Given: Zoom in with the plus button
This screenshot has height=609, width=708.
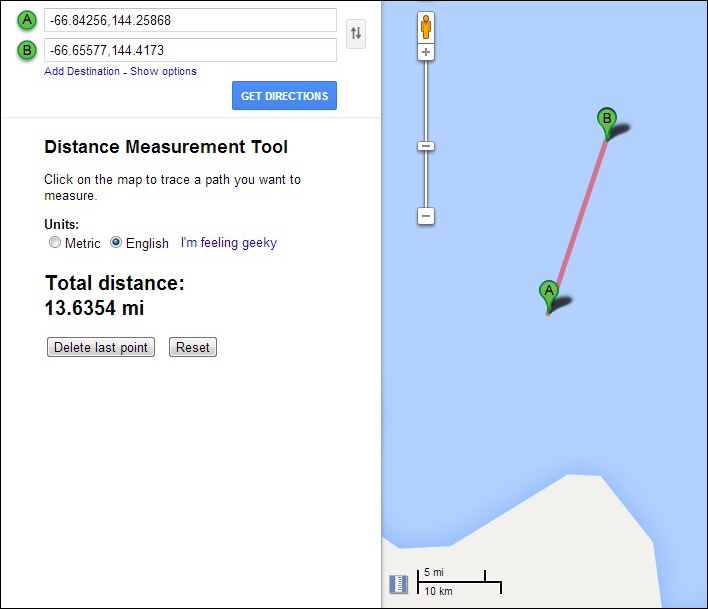Looking at the screenshot, I should coord(426,52).
